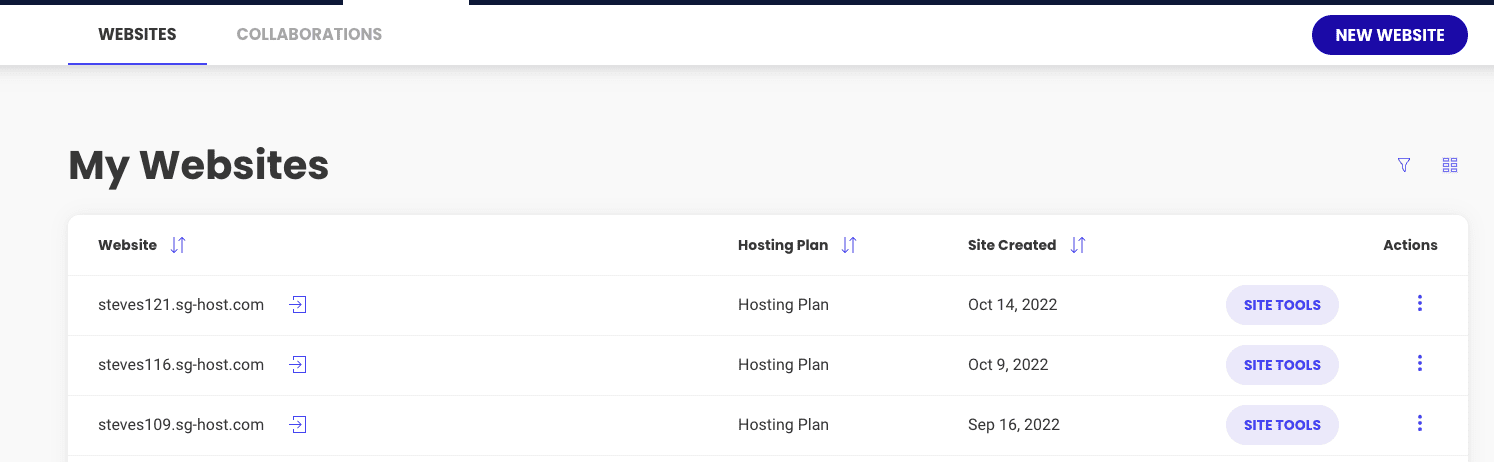The height and width of the screenshot is (462, 1494).
Task: Log in to steves121.sg-host.com via arrow icon
Action: click(298, 305)
